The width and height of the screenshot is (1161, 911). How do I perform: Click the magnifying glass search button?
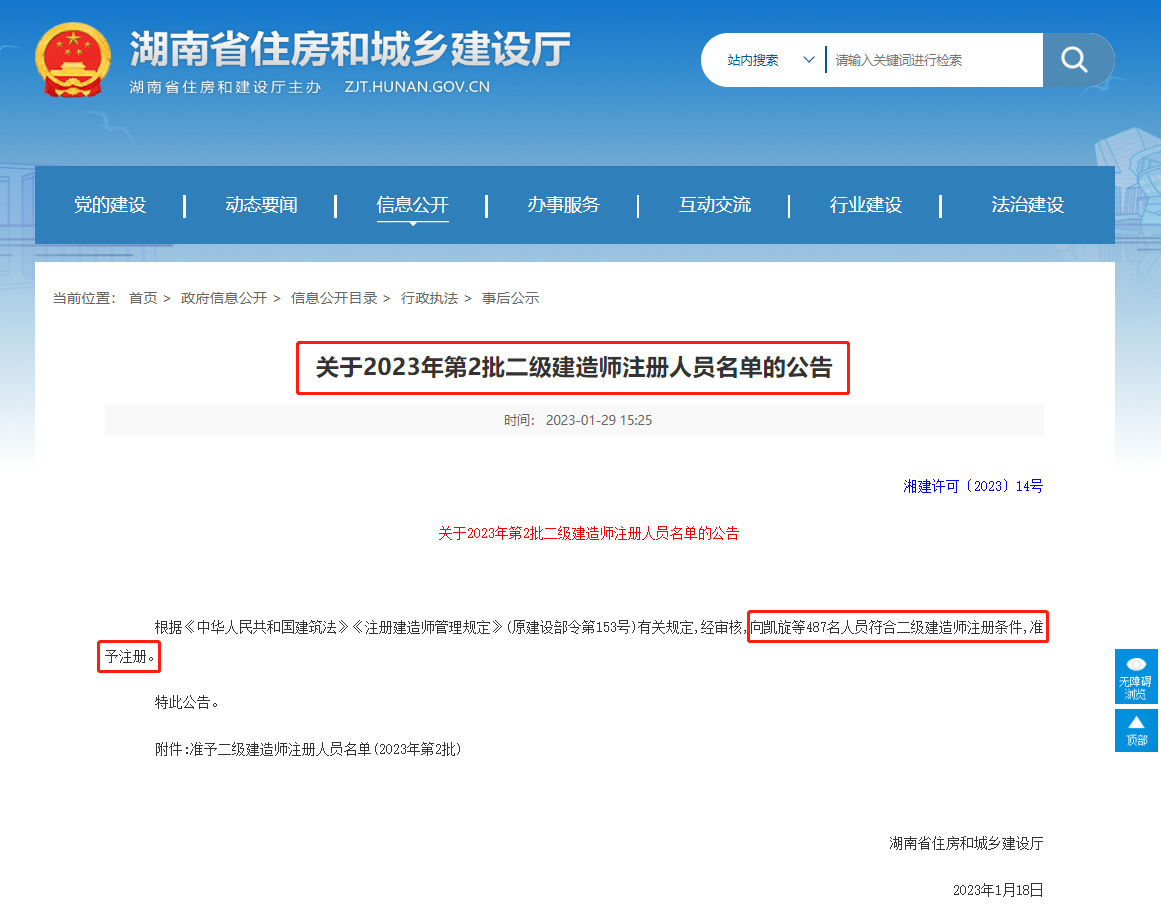pos(1075,60)
